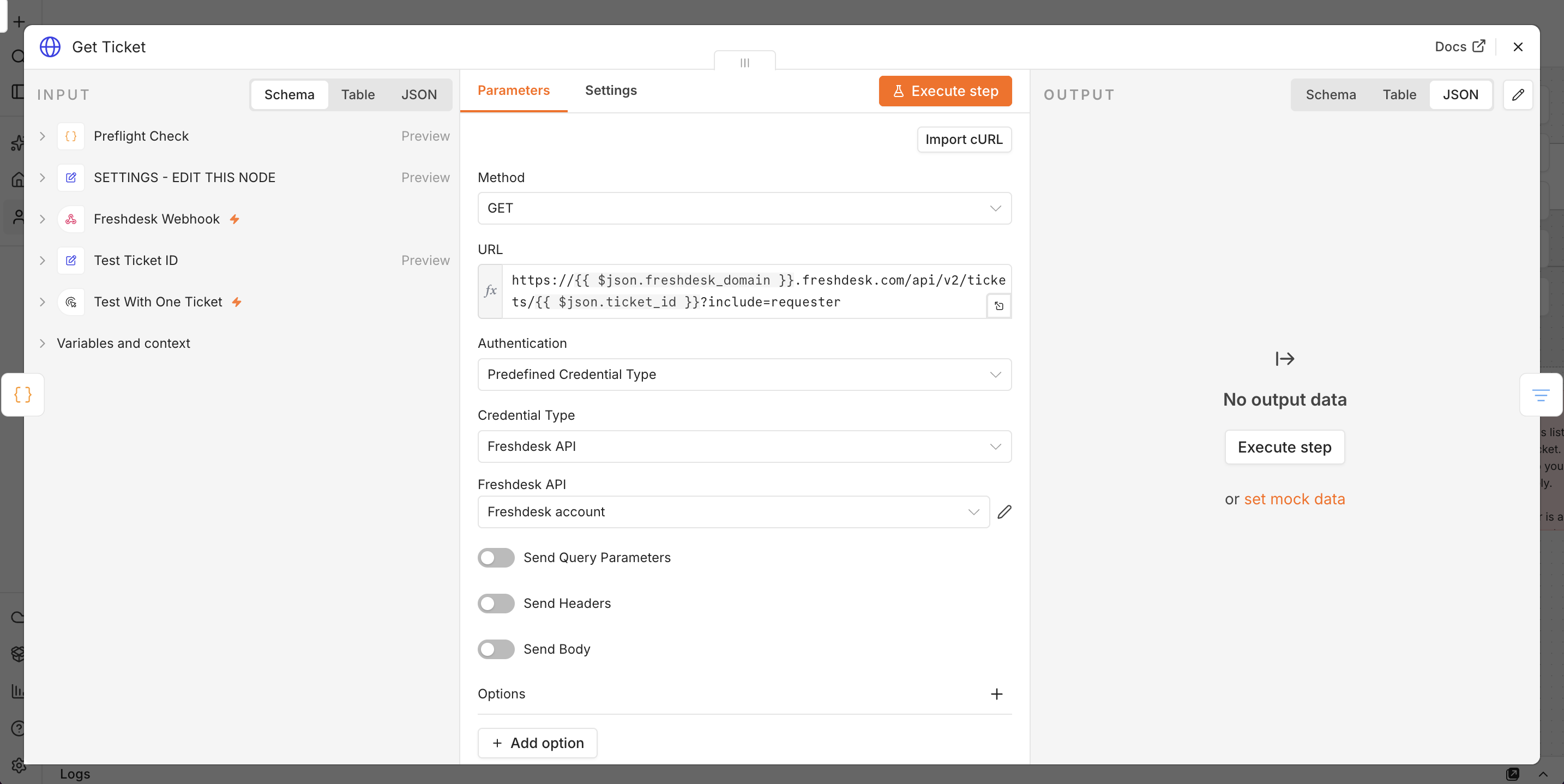
Task: Toggle Send Query Parameters
Action: coord(496,558)
